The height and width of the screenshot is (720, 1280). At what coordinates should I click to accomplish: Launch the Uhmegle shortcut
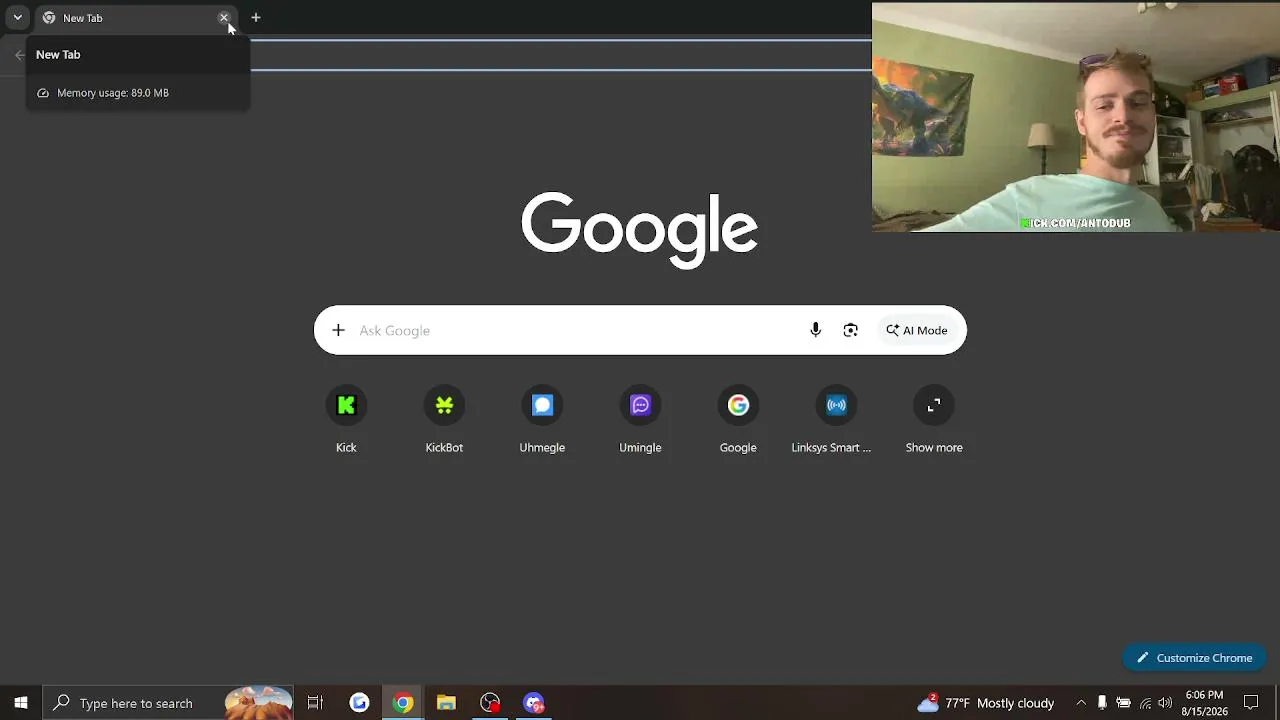pos(542,420)
